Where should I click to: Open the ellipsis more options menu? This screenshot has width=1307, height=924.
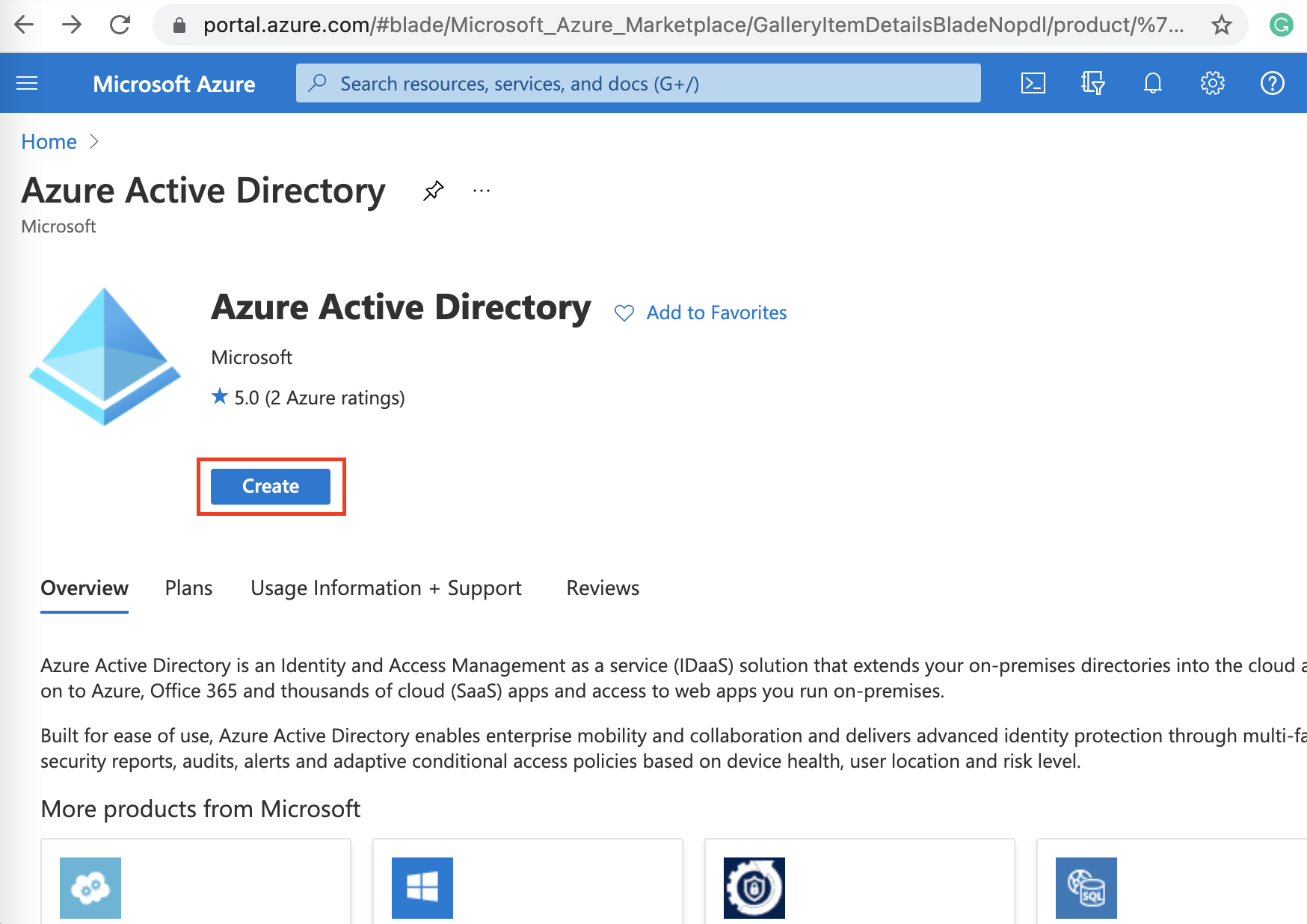click(482, 191)
